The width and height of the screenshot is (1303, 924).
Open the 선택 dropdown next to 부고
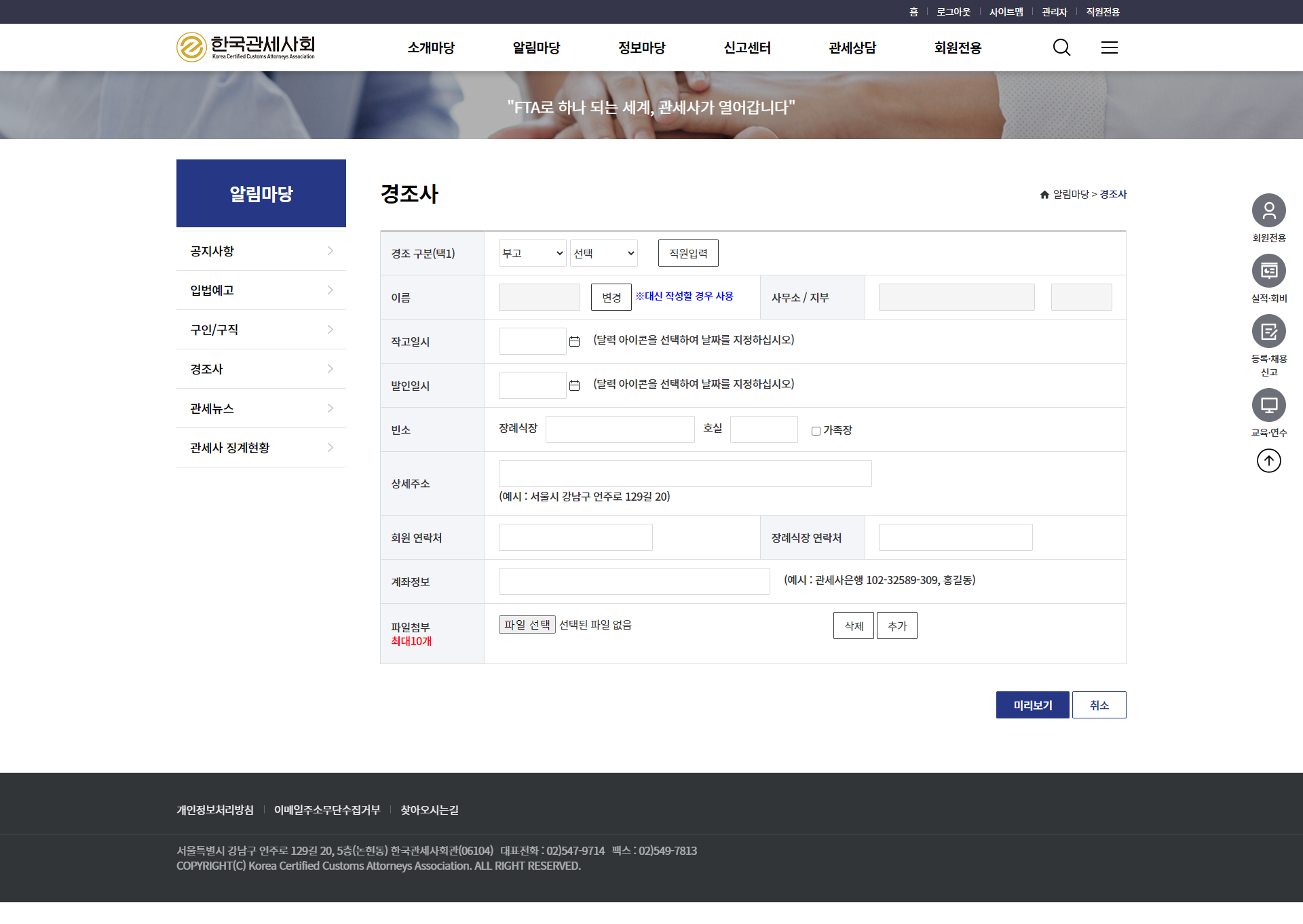click(603, 253)
